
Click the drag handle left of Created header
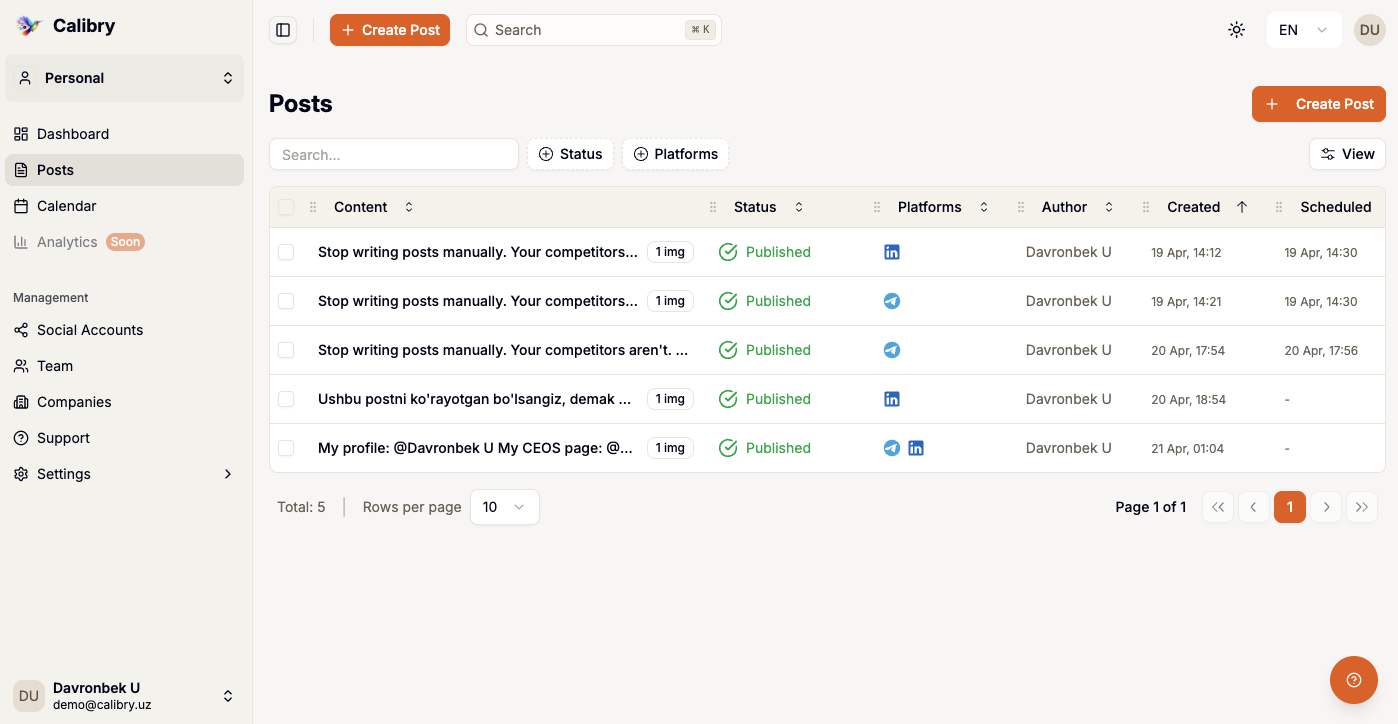coord(1146,207)
